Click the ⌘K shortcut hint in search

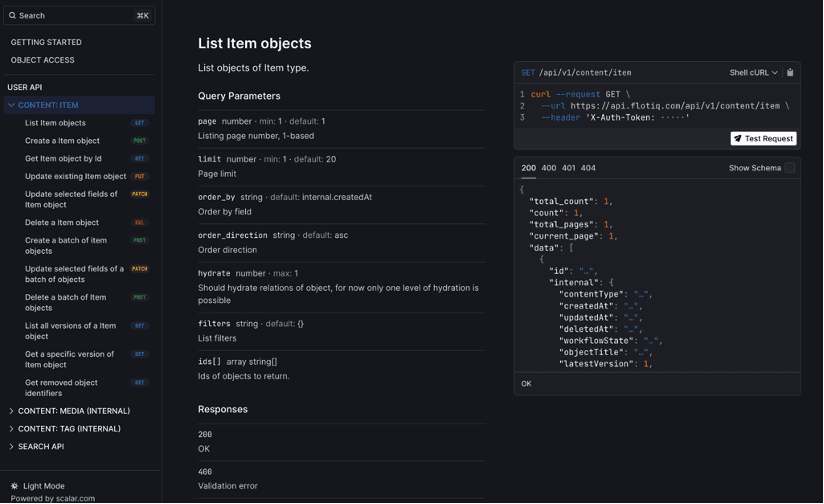[142, 16]
